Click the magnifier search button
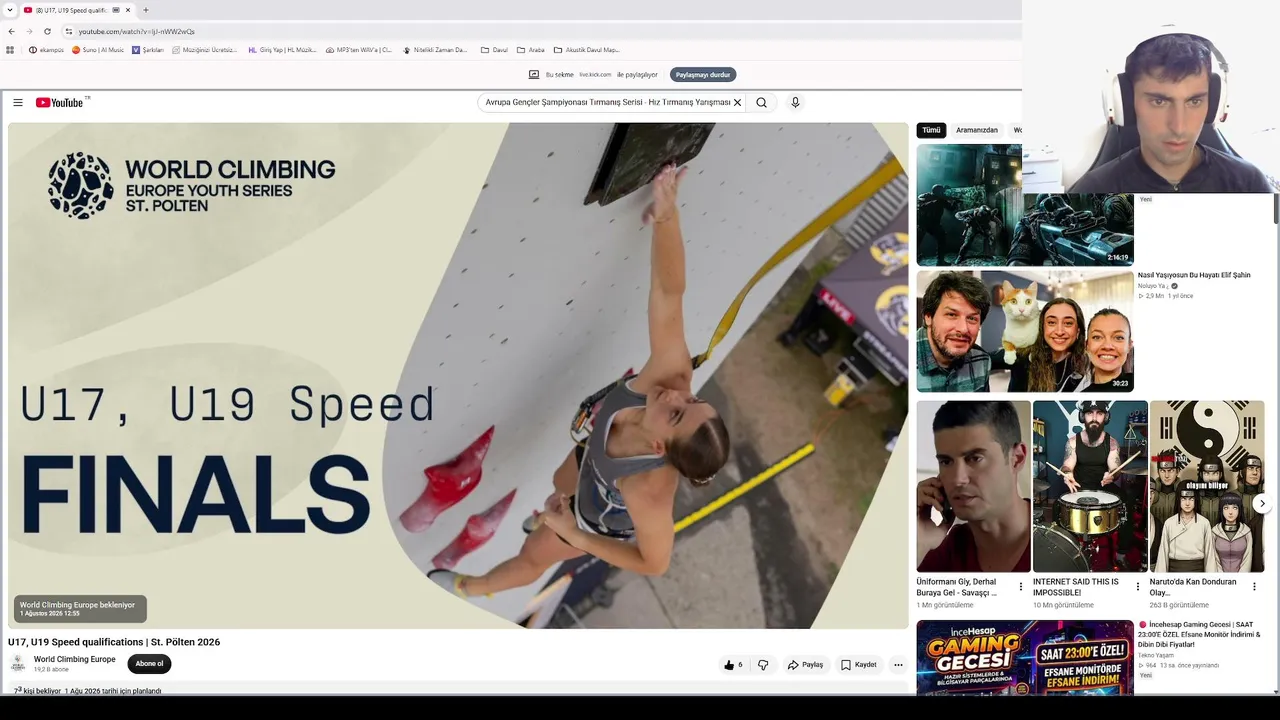1280x720 pixels. [x=762, y=102]
